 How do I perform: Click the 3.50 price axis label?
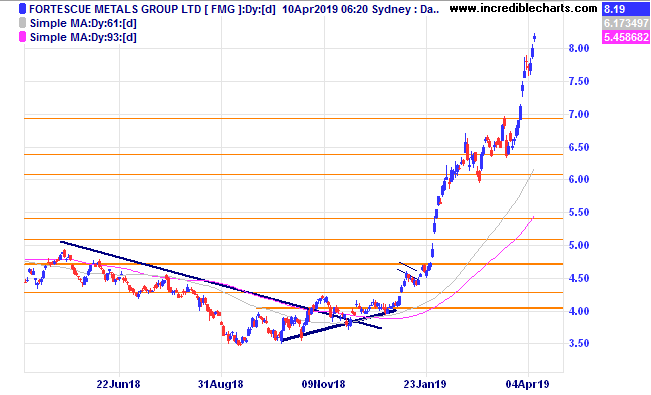pyautogui.click(x=579, y=343)
